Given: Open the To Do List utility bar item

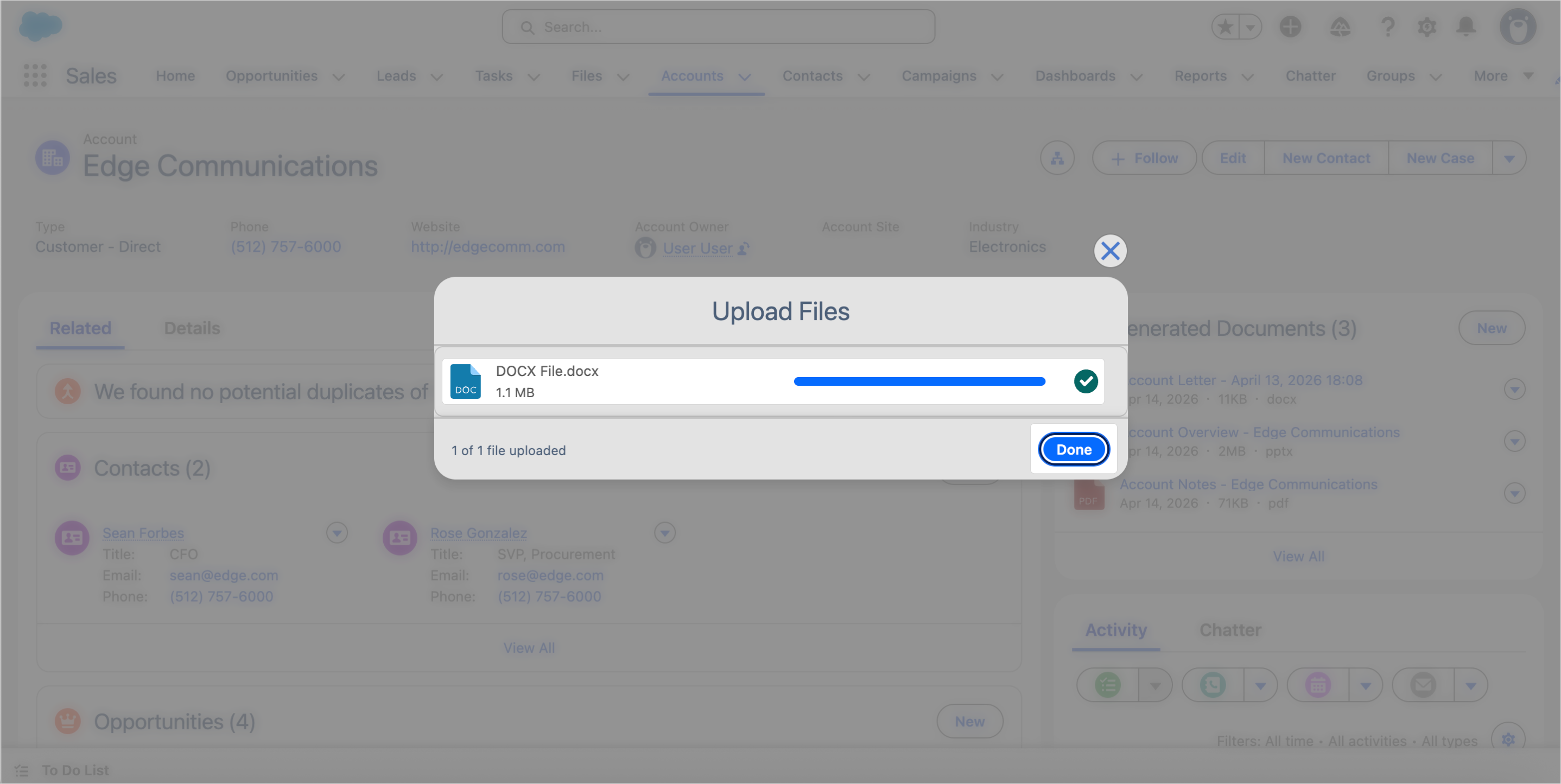Looking at the screenshot, I should (62, 770).
